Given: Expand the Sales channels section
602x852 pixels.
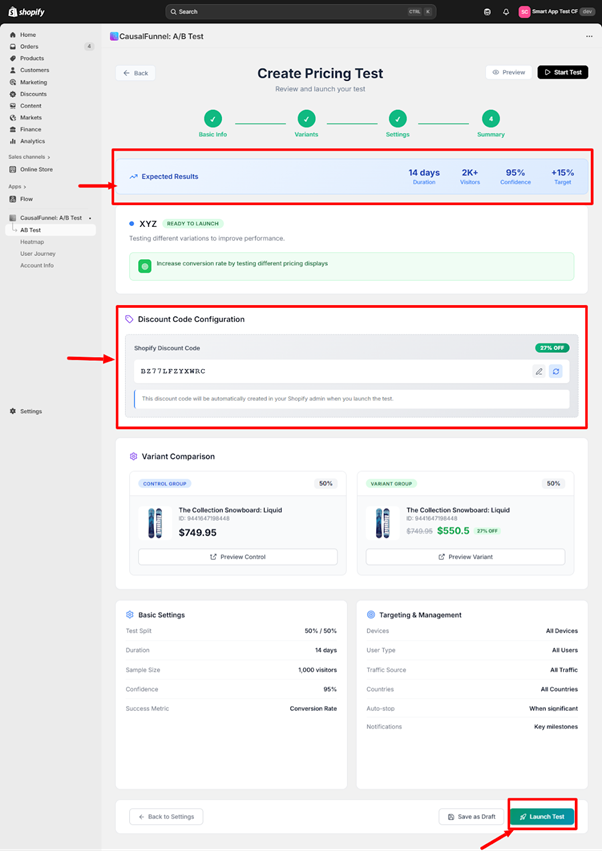Looking at the screenshot, I should pyautogui.click(x=29, y=157).
